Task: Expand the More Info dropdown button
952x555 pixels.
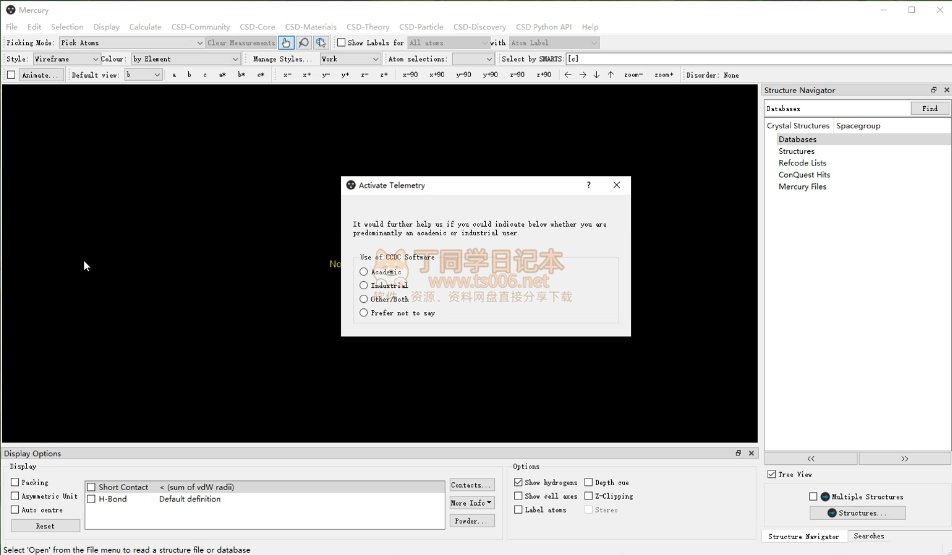Action: [x=472, y=503]
